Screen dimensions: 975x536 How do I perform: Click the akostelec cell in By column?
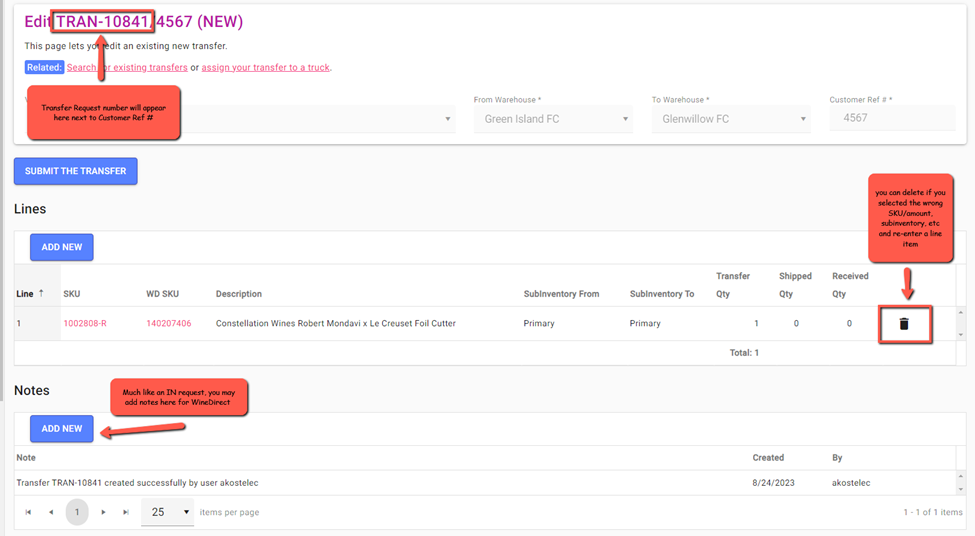851,483
